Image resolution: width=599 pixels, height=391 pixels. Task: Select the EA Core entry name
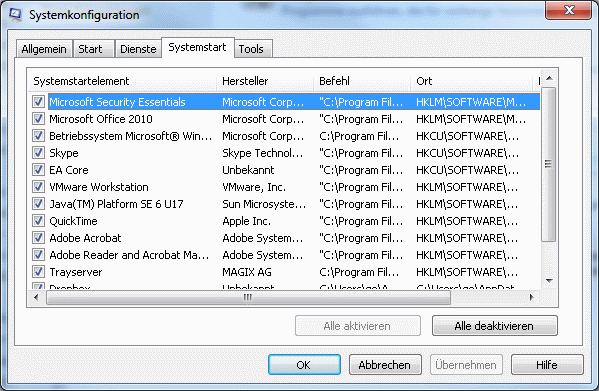pyautogui.click(x=69, y=170)
